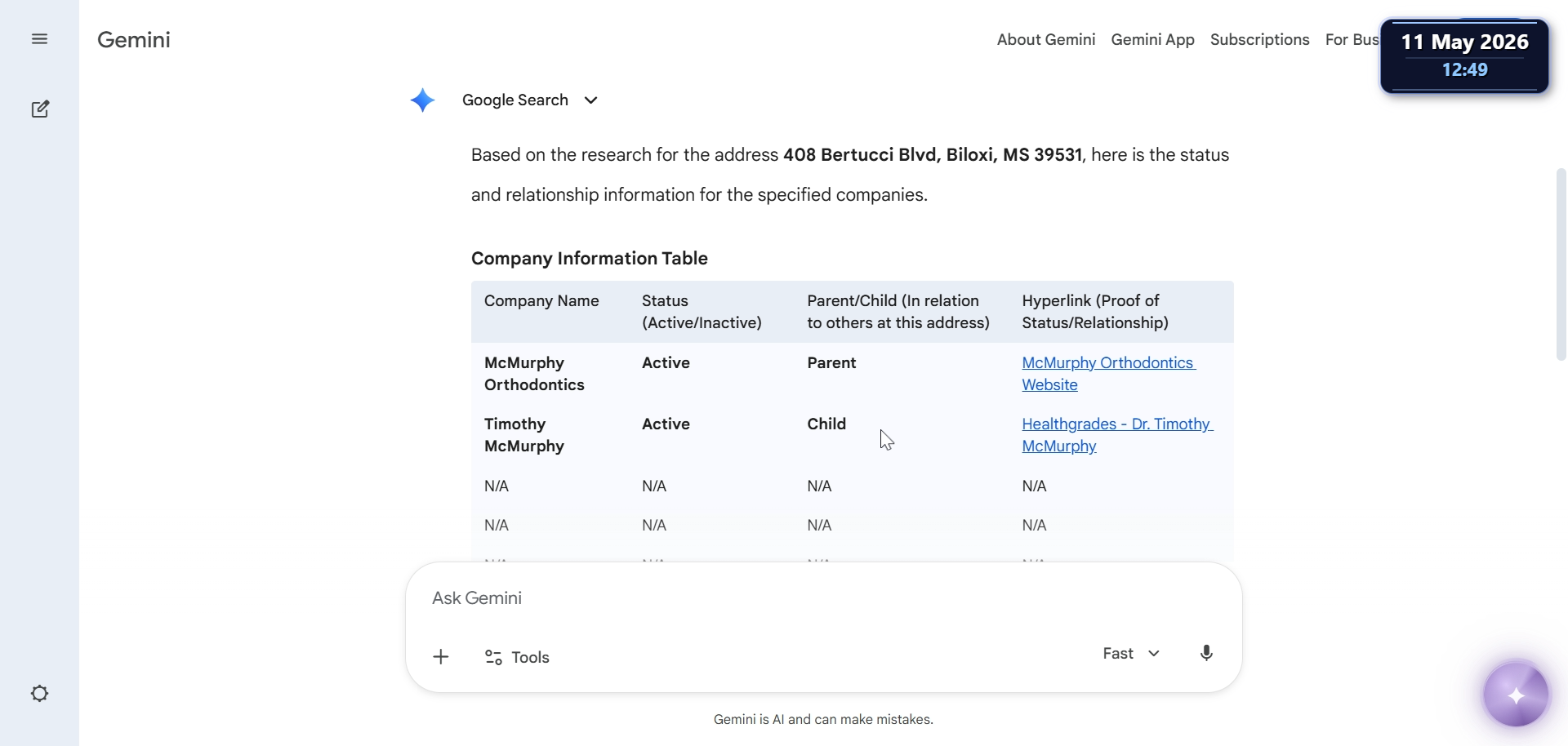This screenshot has height=746, width=1568.
Task: Click the Hyperlink (Proof of Status/Relationship) header
Action: point(1095,312)
